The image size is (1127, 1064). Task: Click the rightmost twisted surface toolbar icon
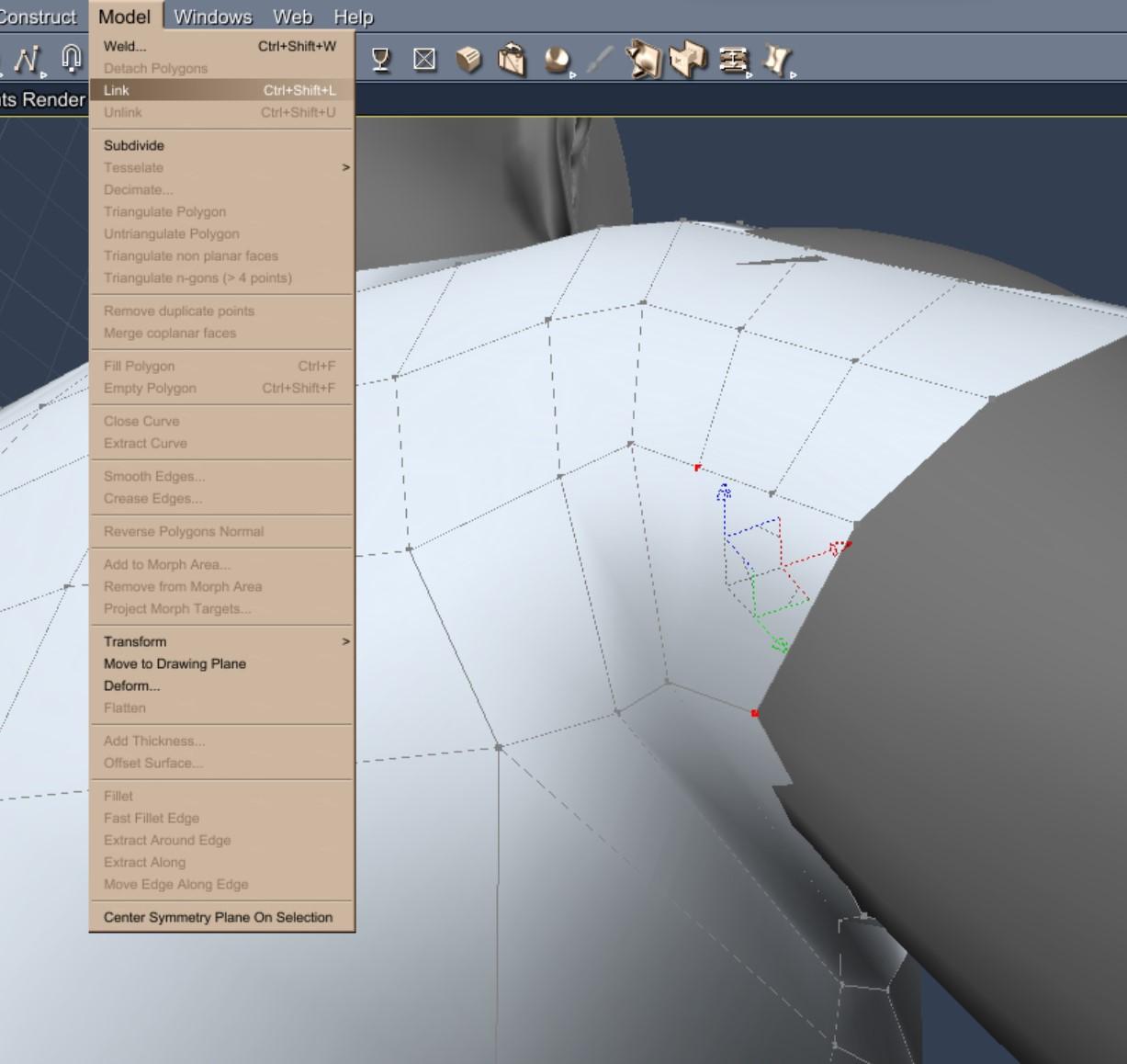[x=776, y=61]
